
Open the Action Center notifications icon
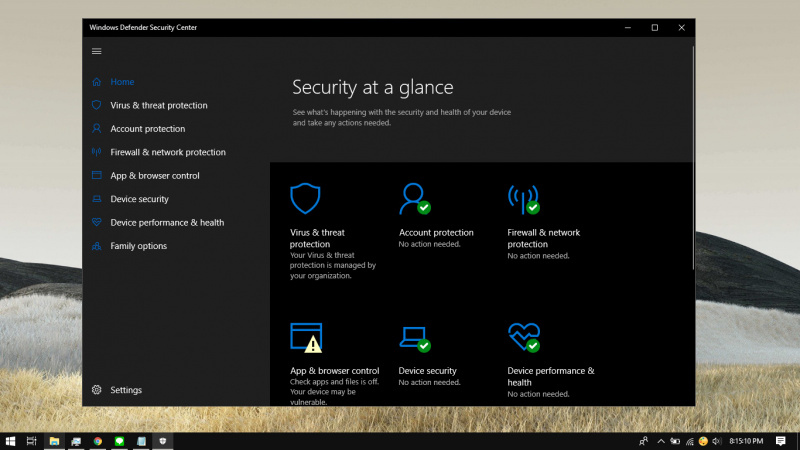click(781, 441)
